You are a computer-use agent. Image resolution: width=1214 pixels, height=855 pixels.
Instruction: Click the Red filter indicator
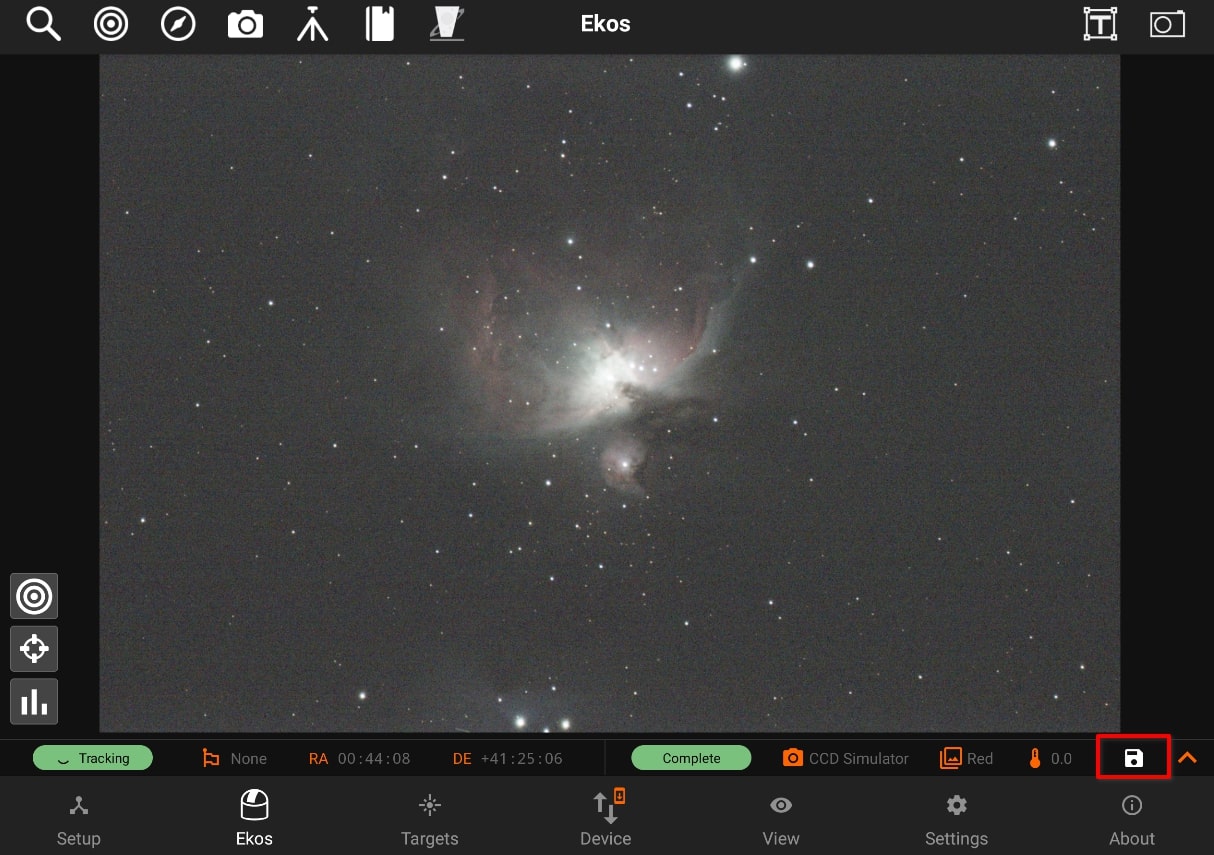(967, 758)
